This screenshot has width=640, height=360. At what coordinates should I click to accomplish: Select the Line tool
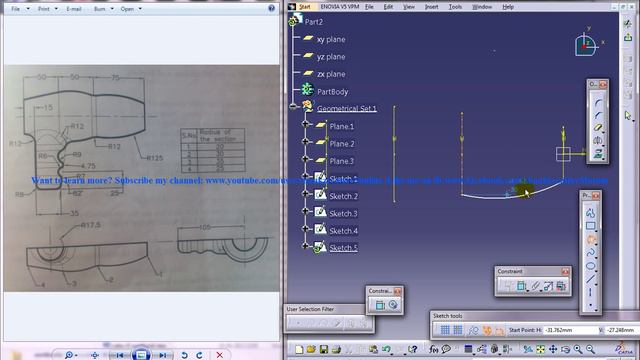click(590, 279)
